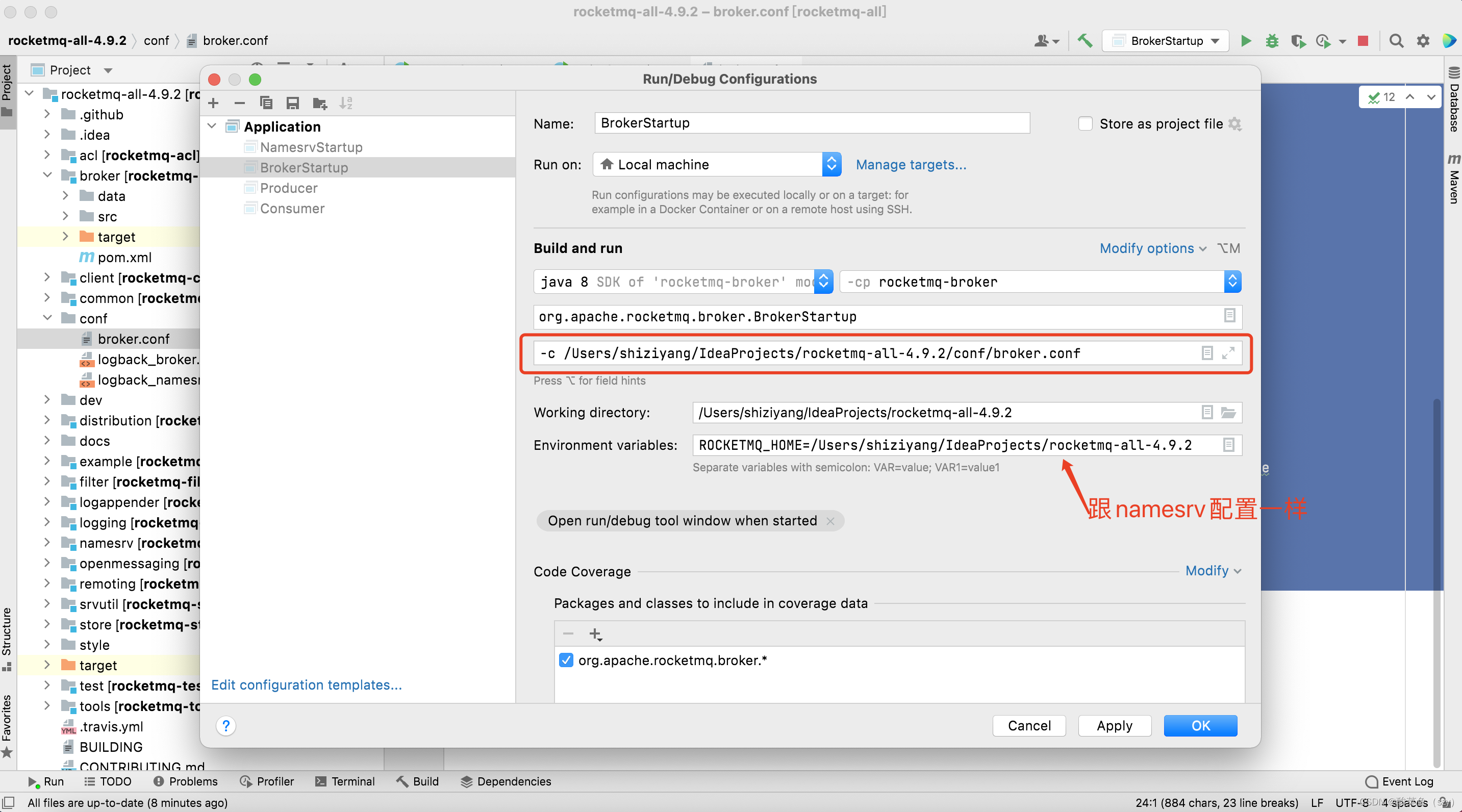The height and width of the screenshot is (812, 1462).
Task: Click the Copy Configuration icon
Action: (266, 103)
